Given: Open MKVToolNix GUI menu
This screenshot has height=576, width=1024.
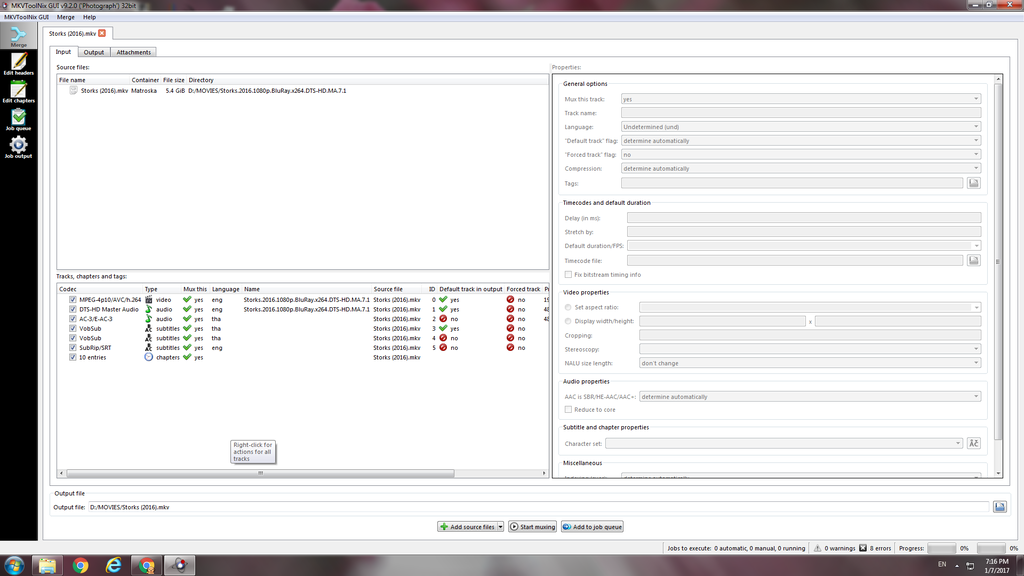Looking at the screenshot, I should [27, 17].
